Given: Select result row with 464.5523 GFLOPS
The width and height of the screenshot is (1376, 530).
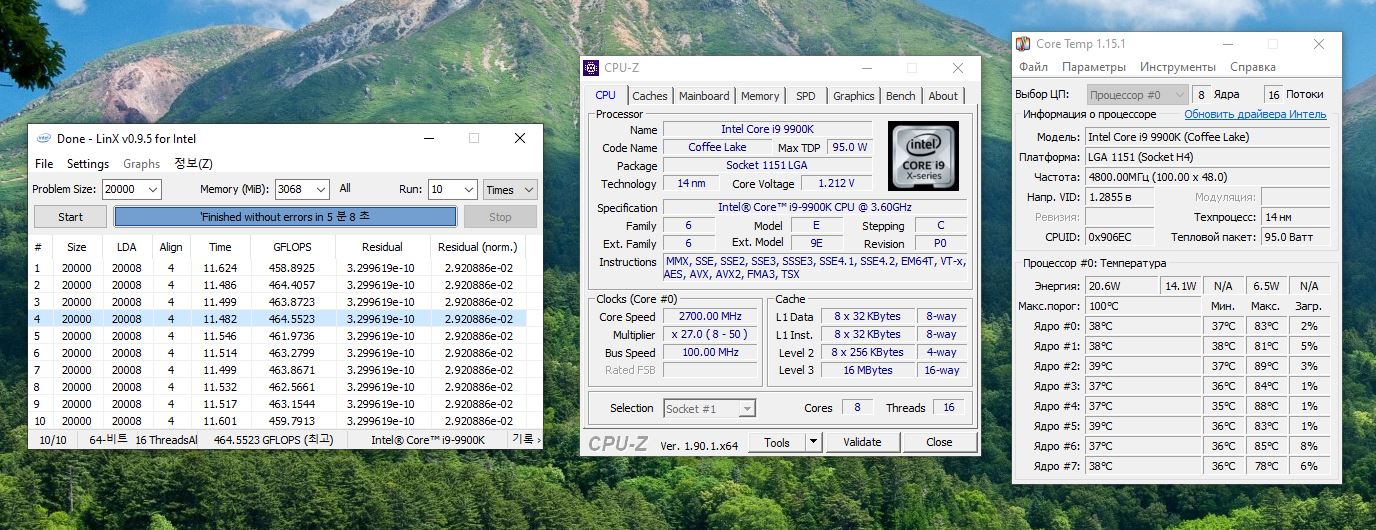Looking at the screenshot, I should pos(278,319).
